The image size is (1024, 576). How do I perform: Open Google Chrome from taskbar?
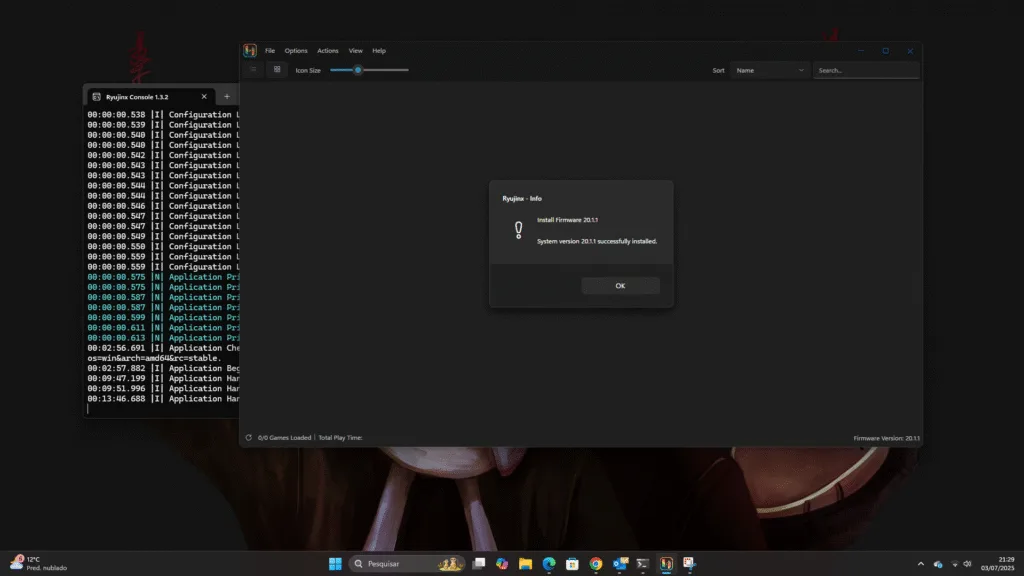[596, 564]
